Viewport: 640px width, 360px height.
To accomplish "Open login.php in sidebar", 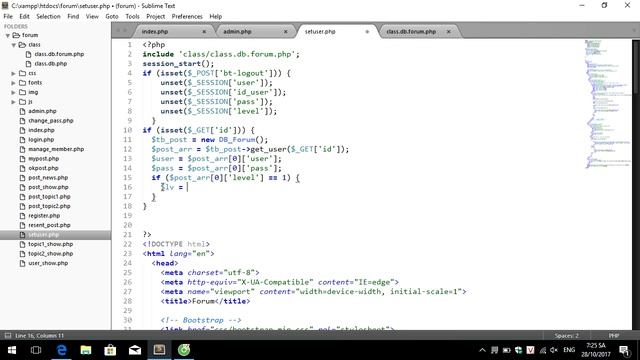I will (41, 140).
